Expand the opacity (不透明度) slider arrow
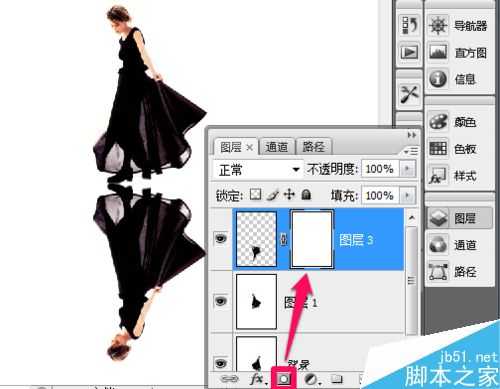The height and width of the screenshot is (389, 500). tap(407, 169)
